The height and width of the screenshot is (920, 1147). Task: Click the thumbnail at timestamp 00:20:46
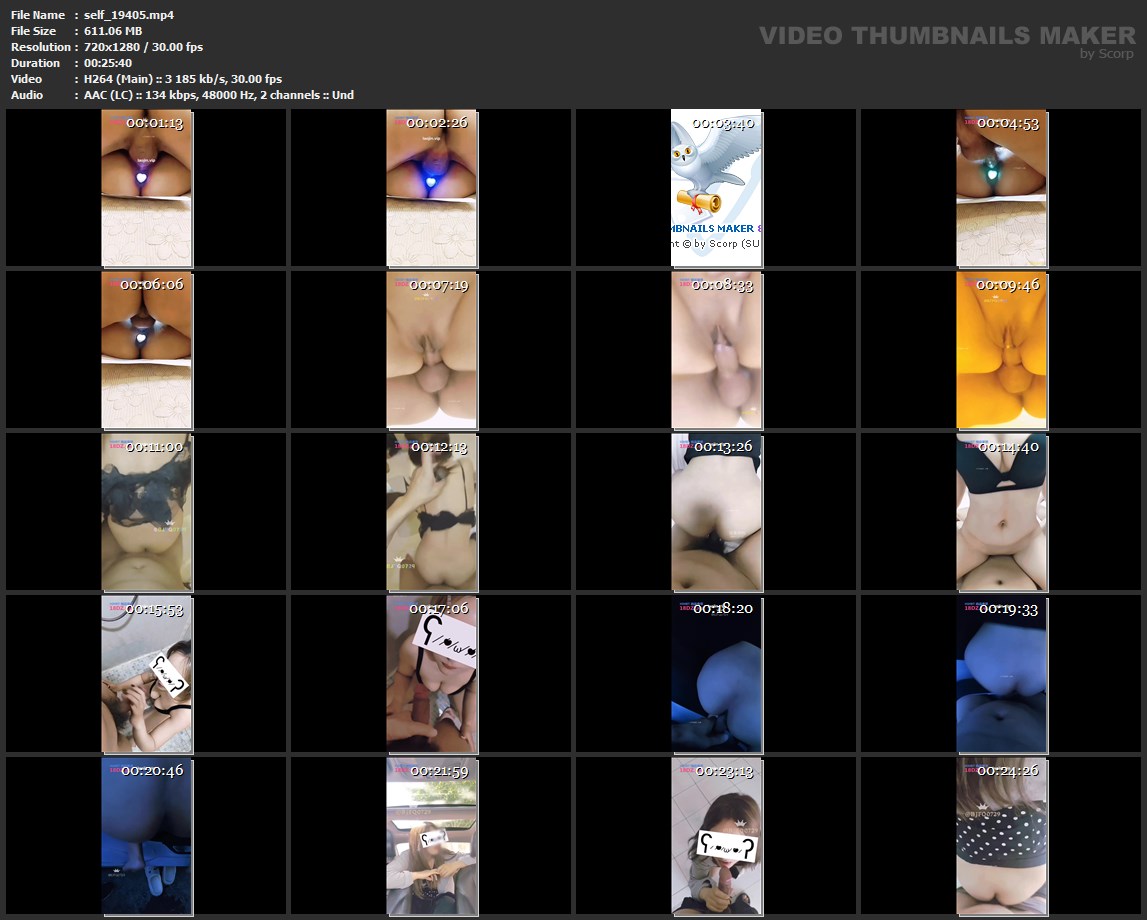click(147, 836)
